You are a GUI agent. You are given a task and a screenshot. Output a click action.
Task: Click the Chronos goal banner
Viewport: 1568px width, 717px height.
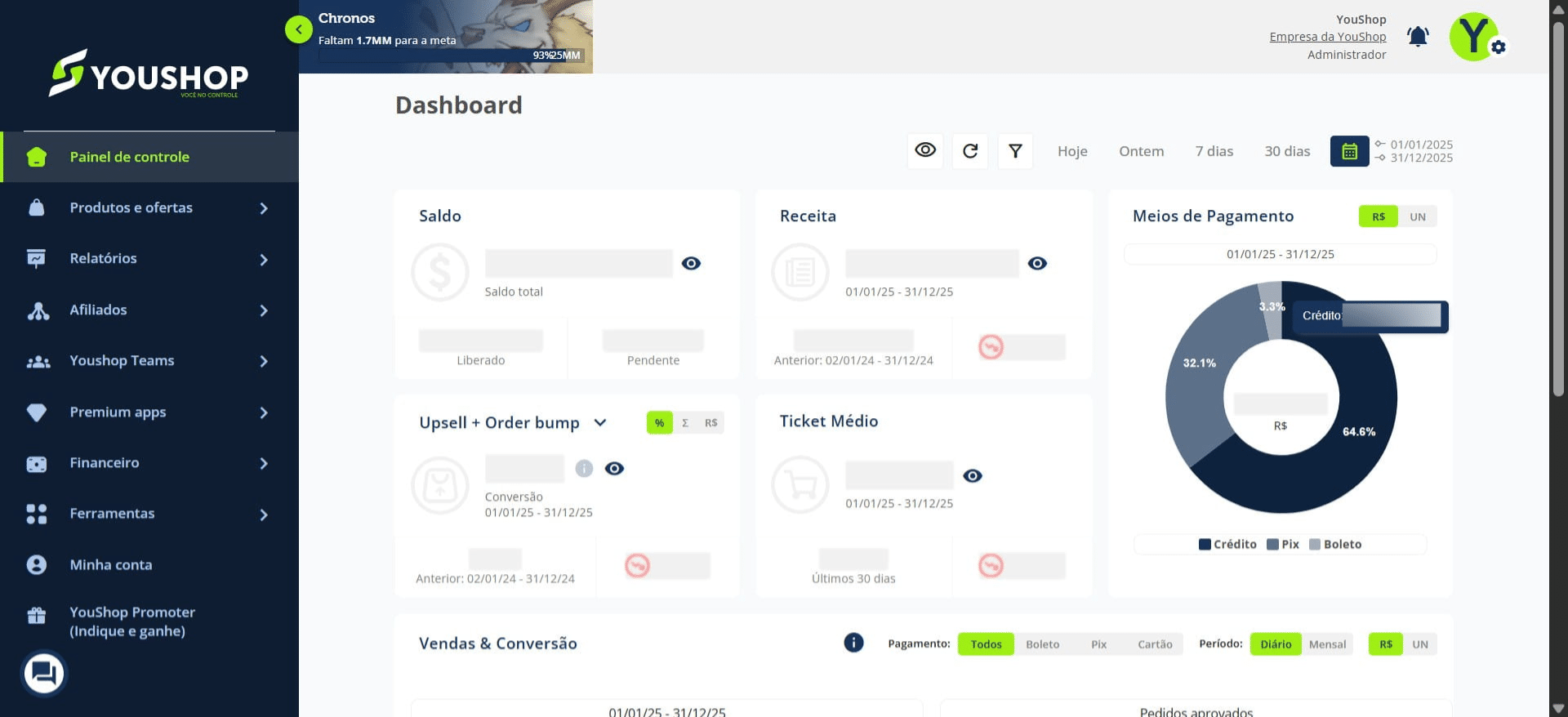point(446,37)
